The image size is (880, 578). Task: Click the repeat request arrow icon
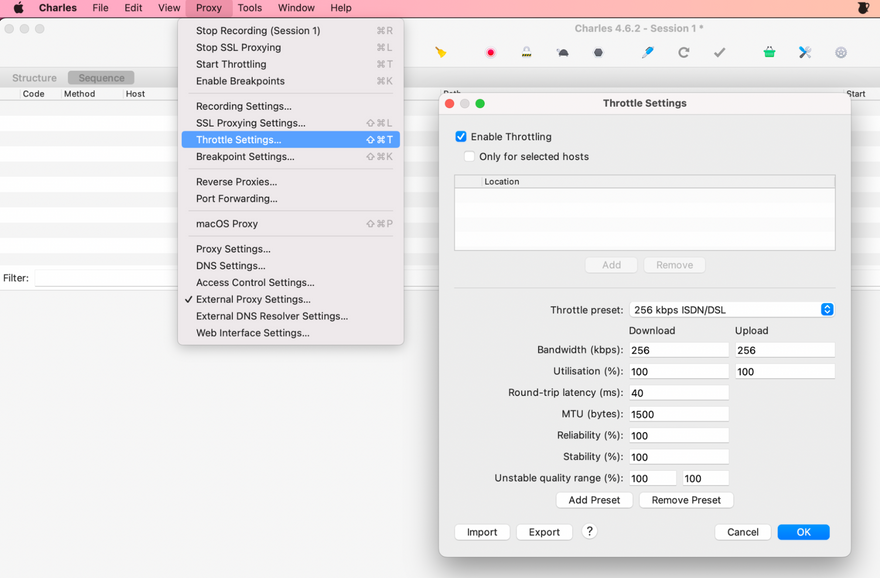(683, 52)
